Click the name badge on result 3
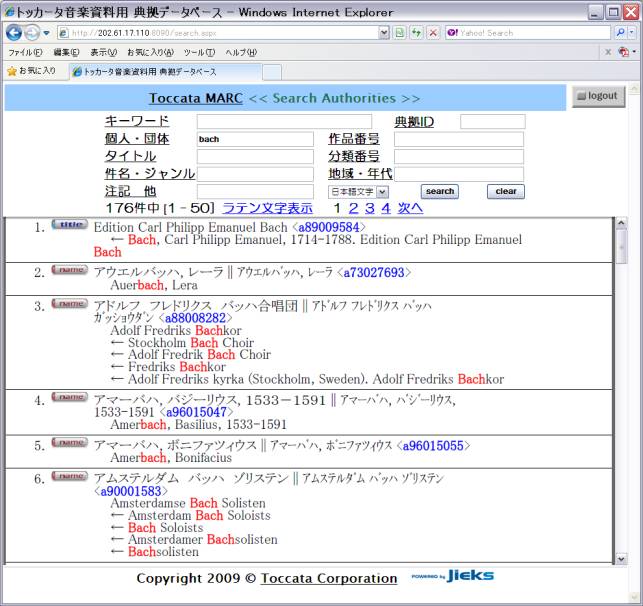The image size is (643, 606). (x=69, y=303)
